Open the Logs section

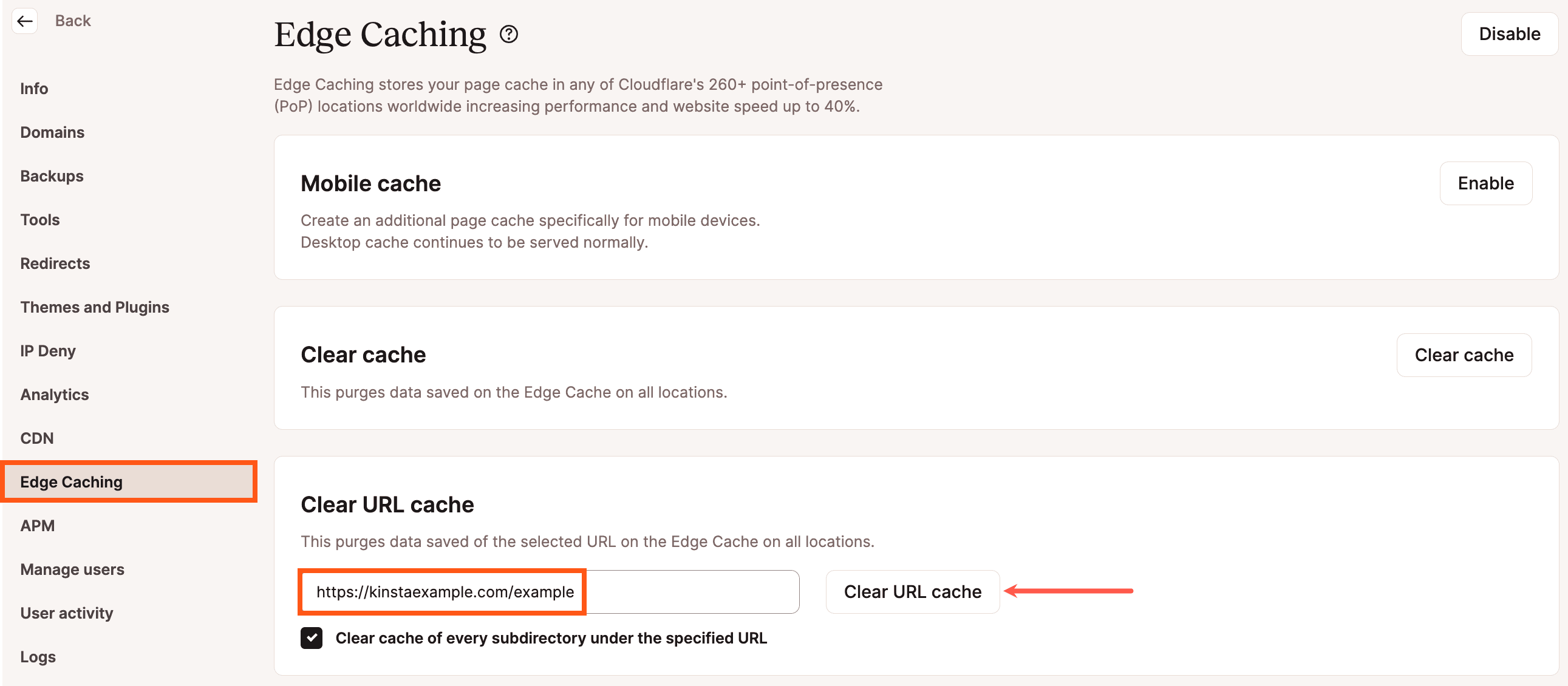(37, 657)
